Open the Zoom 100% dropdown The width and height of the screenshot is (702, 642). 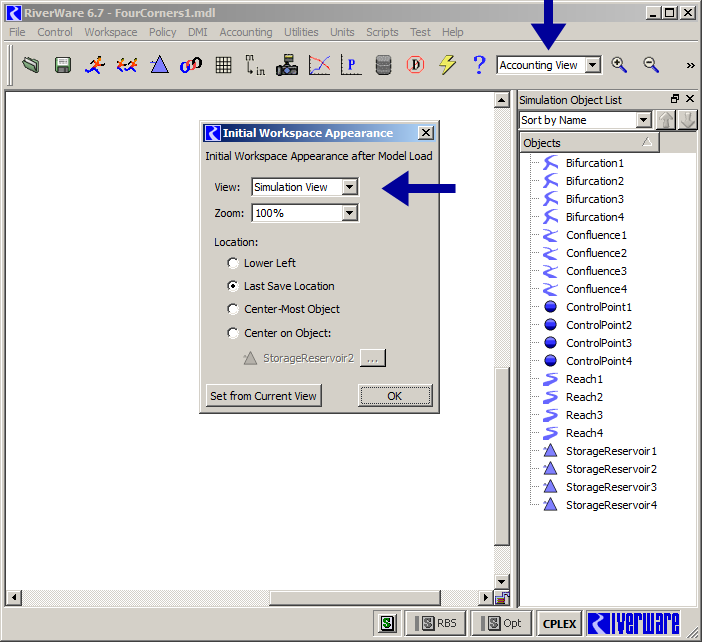coord(350,213)
